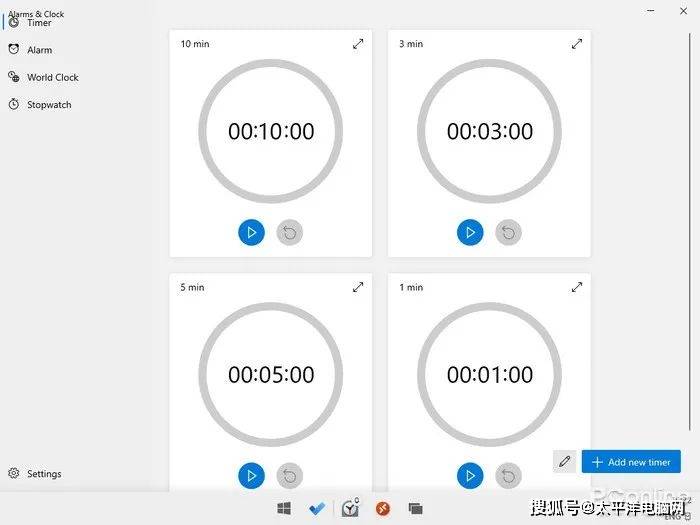Open the Timer tab in sidebar

(x=39, y=23)
